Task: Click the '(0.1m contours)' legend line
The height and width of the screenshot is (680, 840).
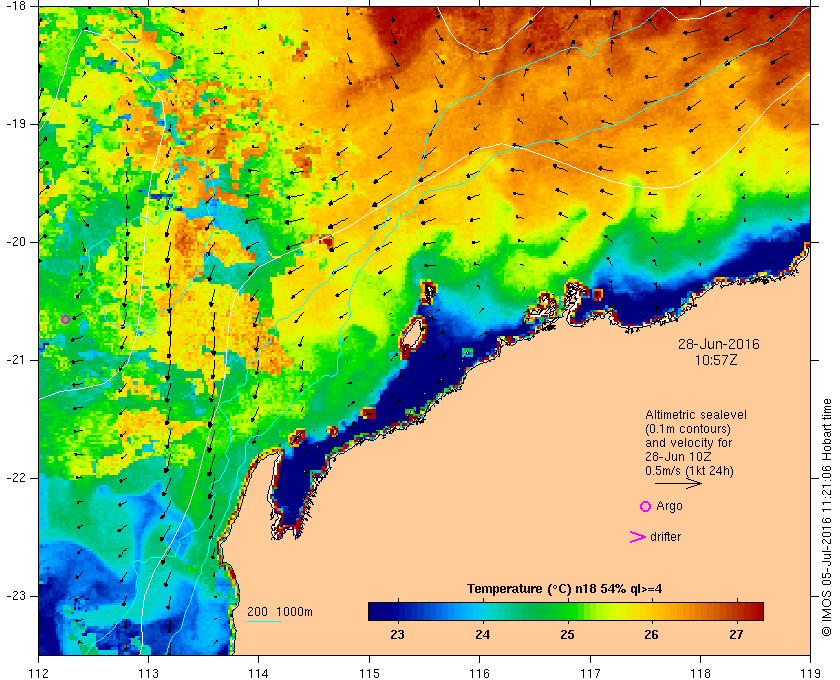Action: point(688,429)
